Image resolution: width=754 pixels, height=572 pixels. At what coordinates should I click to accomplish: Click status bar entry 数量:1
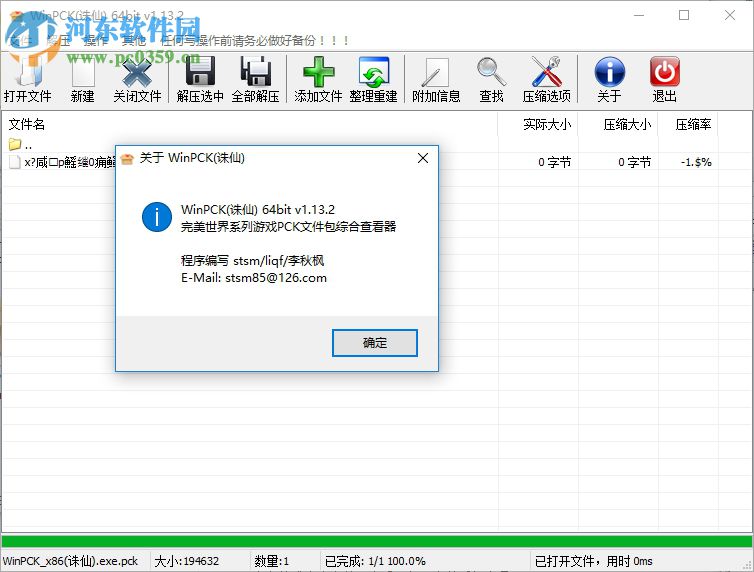(x=271, y=561)
